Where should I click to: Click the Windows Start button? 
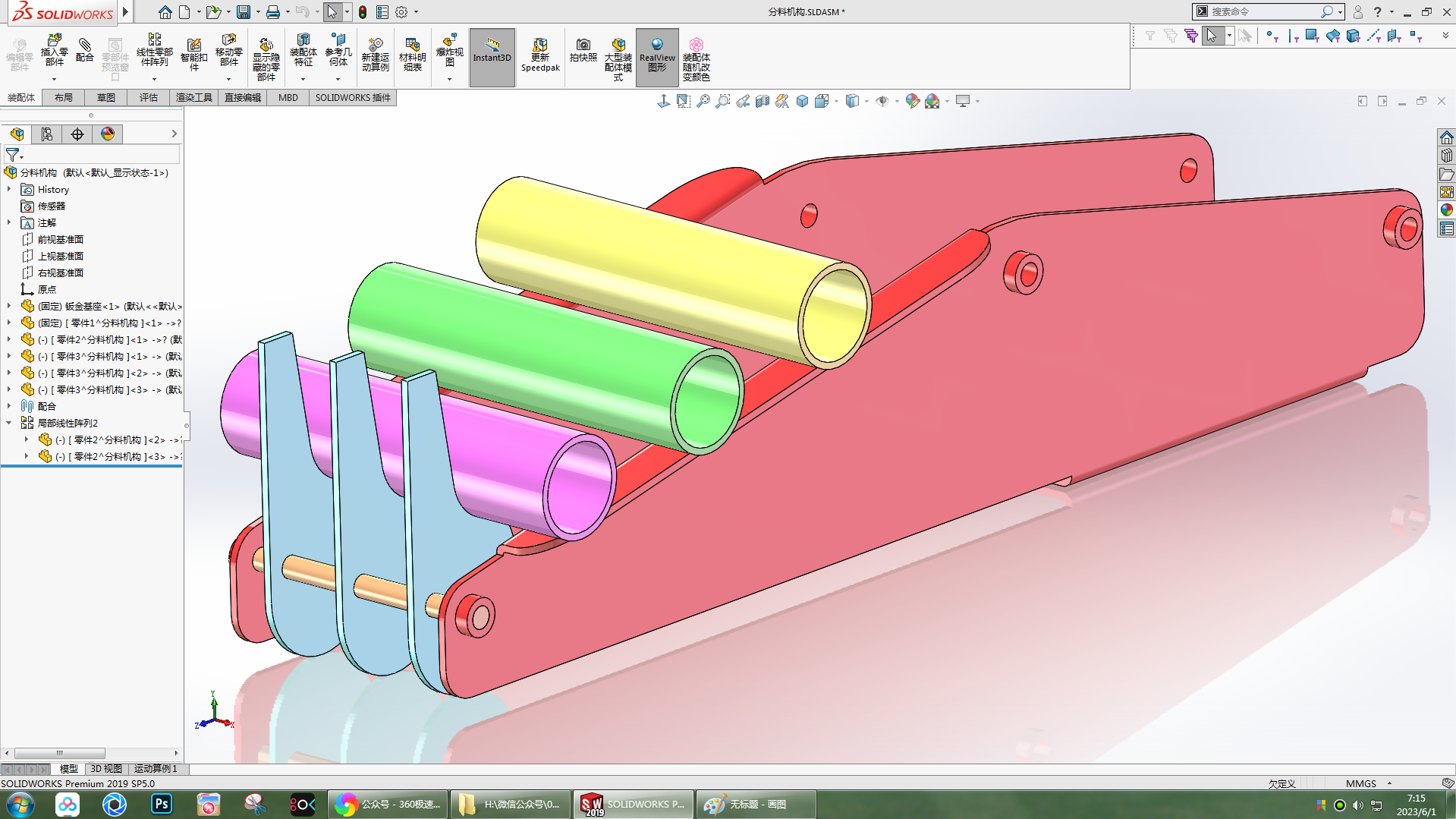coord(20,804)
